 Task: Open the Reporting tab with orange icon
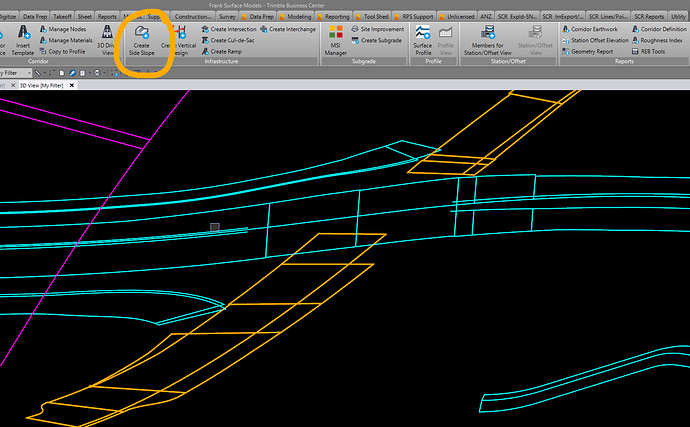(x=333, y=17)
